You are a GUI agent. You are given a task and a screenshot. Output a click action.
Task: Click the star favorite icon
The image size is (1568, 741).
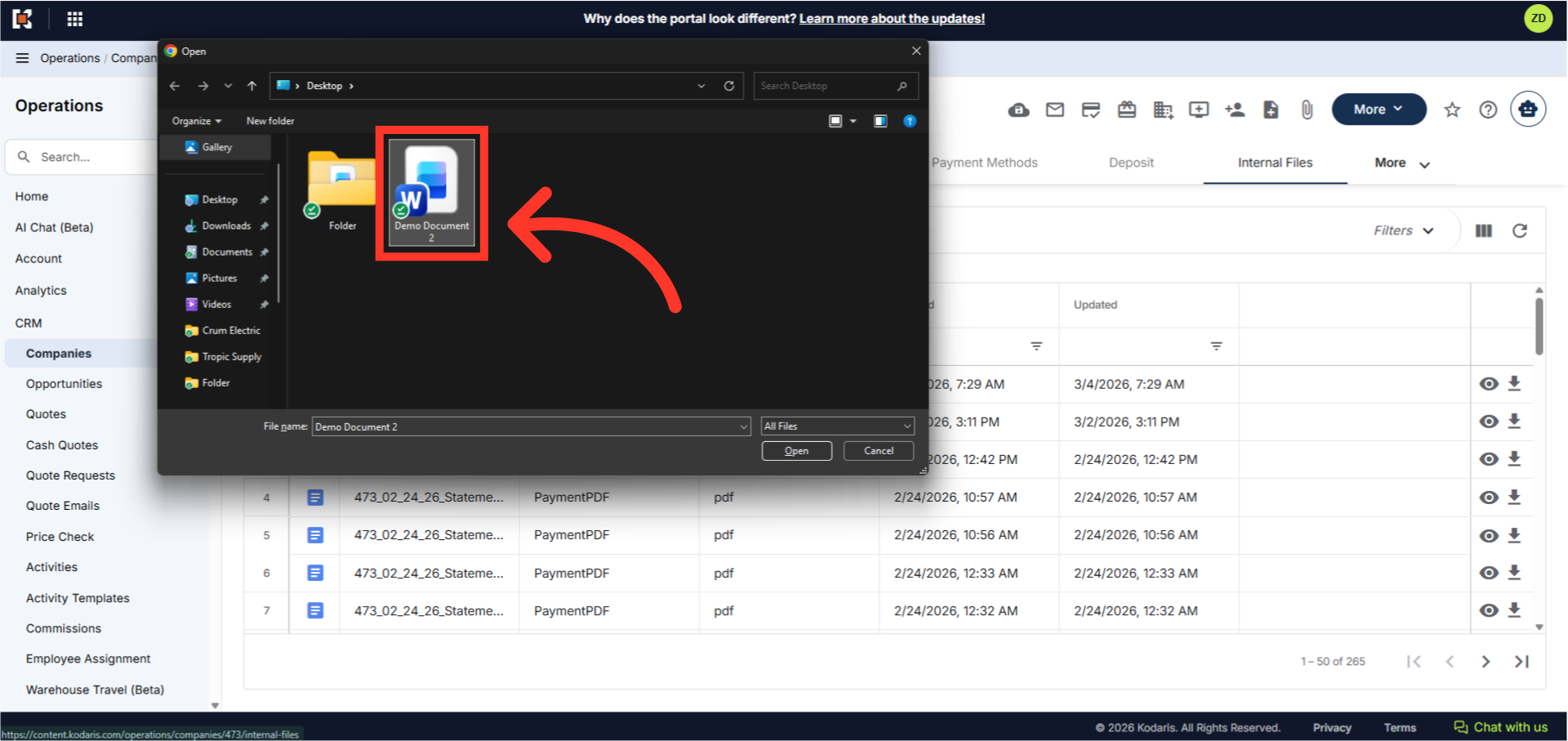[x=1452, y=109]
